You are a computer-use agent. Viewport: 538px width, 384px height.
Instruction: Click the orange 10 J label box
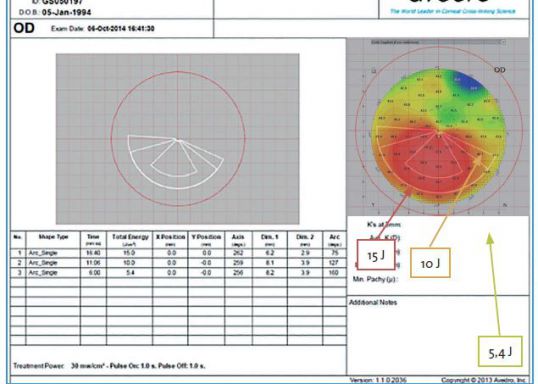(x=430, y=263)
